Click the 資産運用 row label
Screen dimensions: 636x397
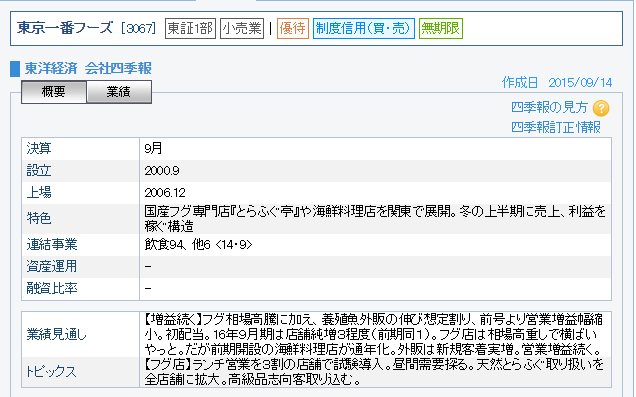coord(52,266)
